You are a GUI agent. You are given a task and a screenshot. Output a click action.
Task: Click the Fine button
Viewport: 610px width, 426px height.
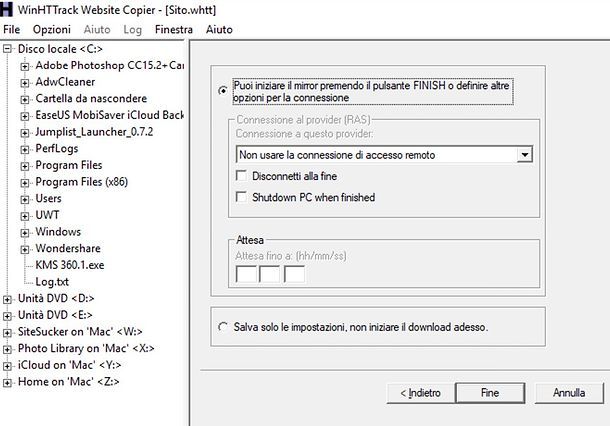(490, 393)
